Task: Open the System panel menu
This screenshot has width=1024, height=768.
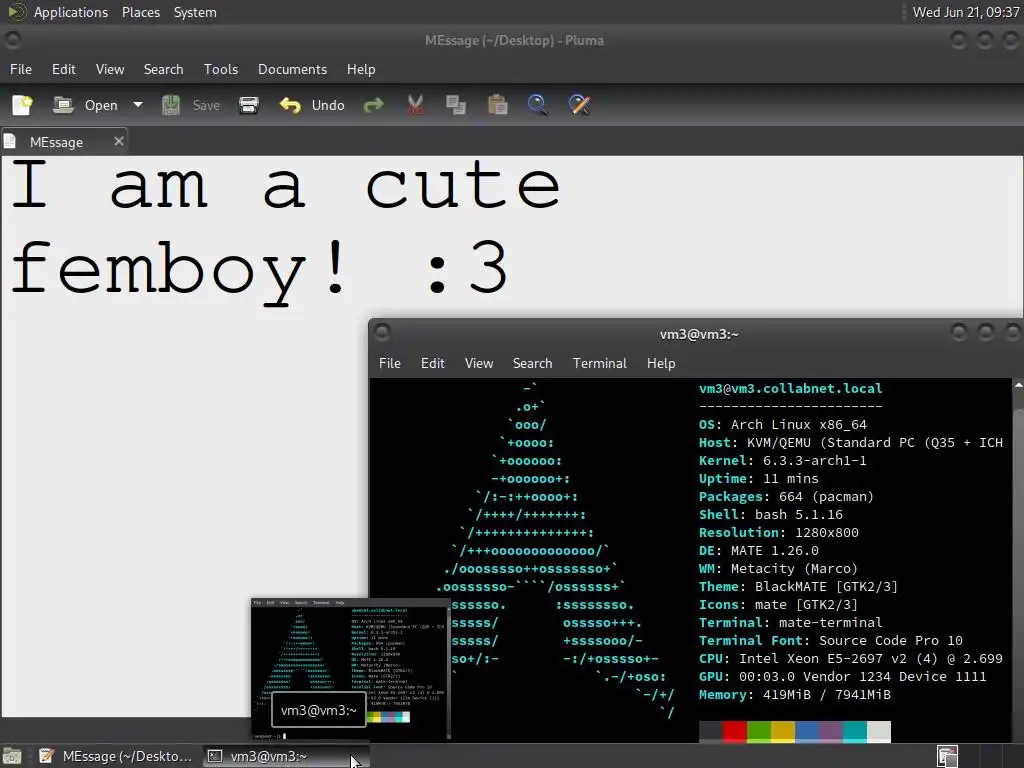Action: (195, 12)
